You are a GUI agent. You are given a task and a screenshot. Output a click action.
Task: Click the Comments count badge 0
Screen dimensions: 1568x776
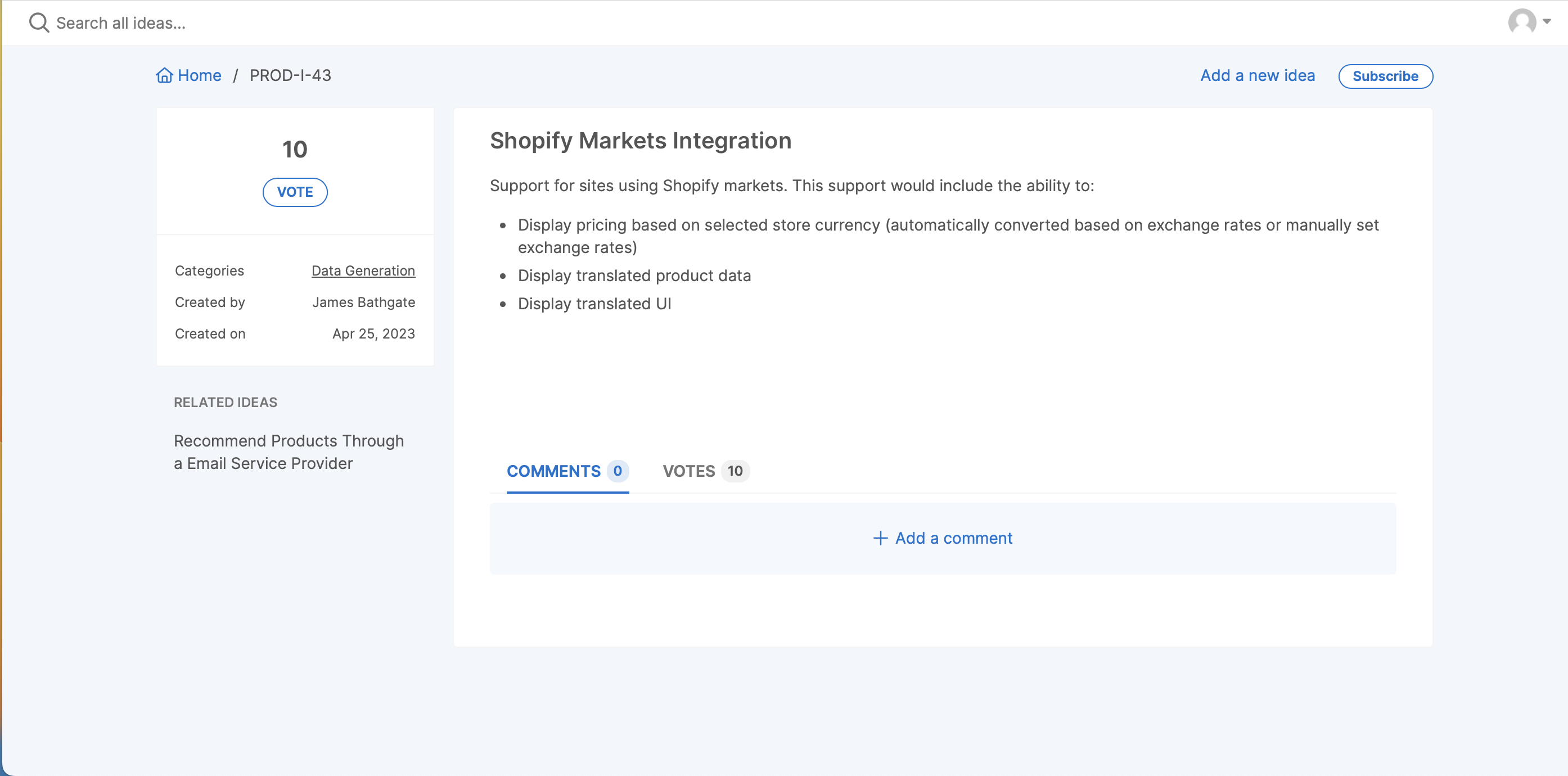(x=617, y=471)
